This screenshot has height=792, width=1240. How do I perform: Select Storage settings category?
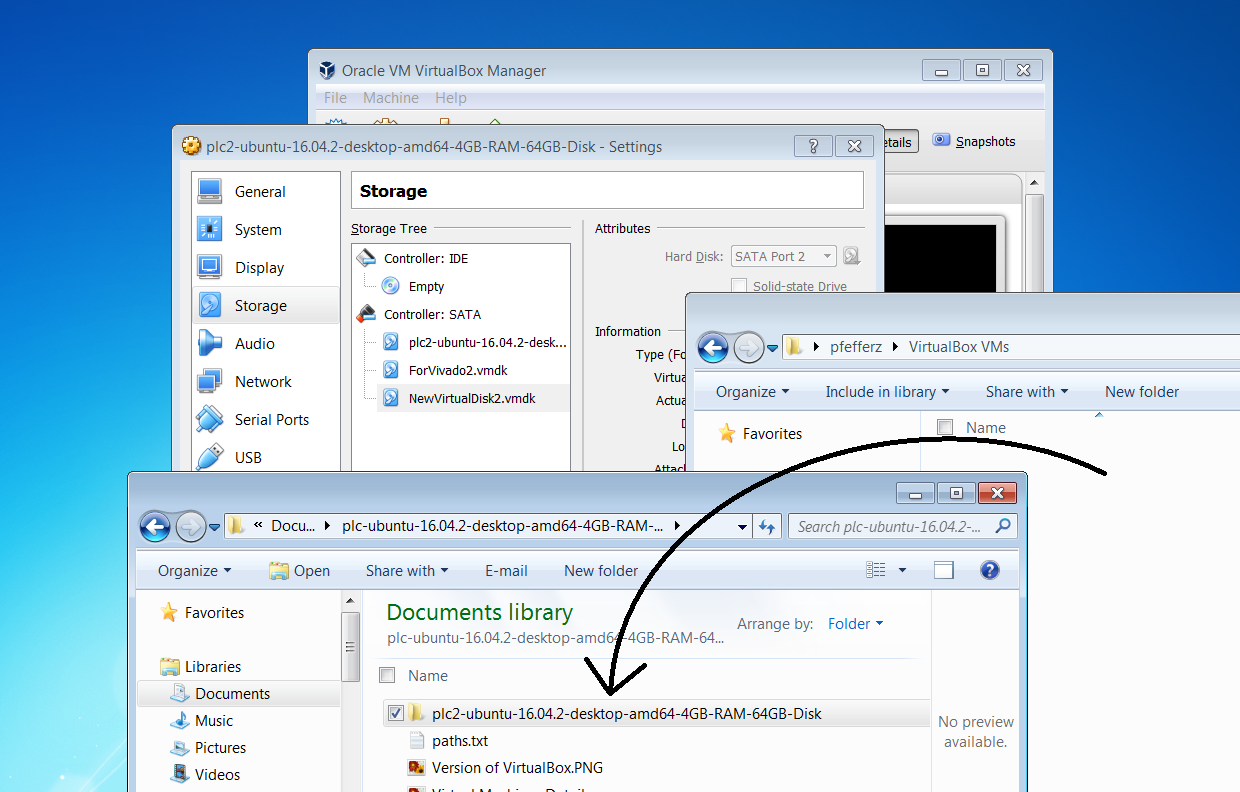point(266,306)
